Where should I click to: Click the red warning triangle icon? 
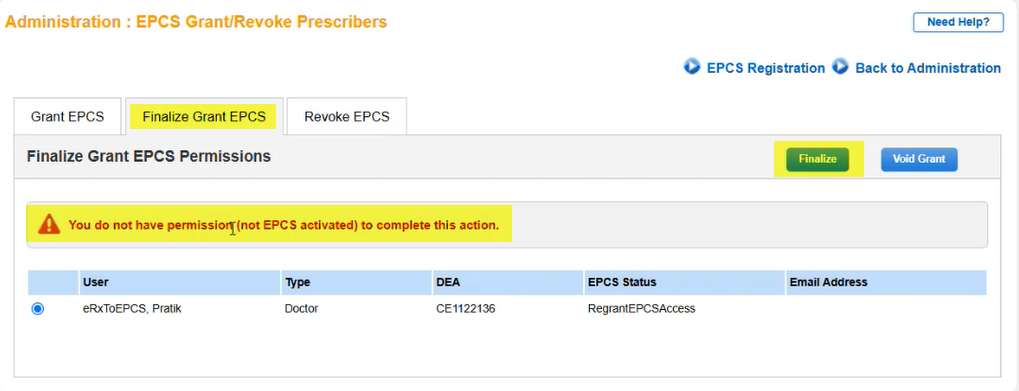(49, 225)
